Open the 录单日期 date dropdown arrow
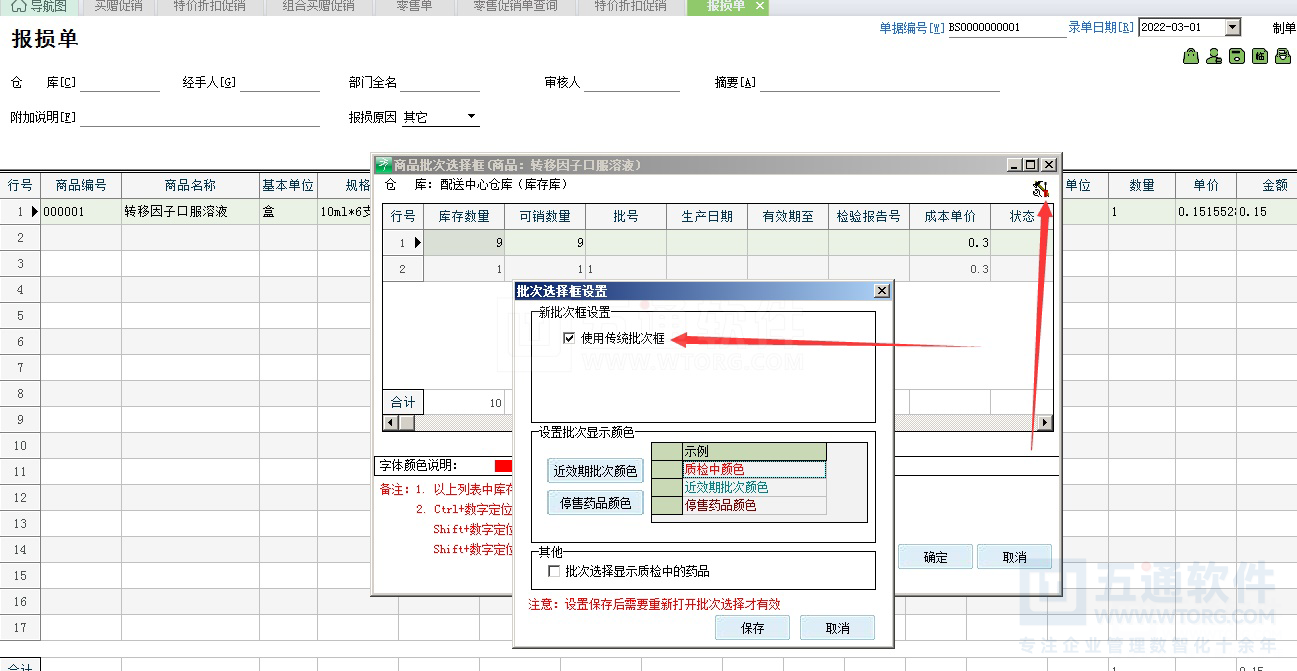Screen dimensions: 1297x671 click(1232, 28)
